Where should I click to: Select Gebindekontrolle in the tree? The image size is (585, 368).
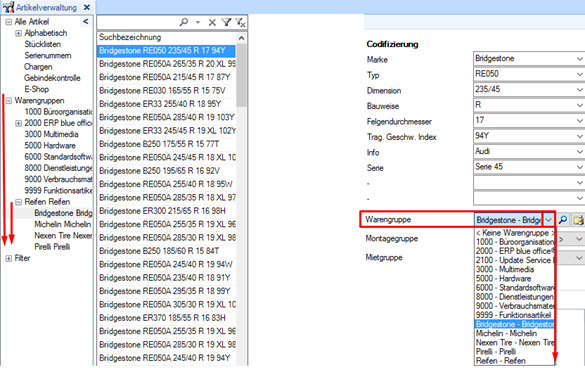[52, 78]
